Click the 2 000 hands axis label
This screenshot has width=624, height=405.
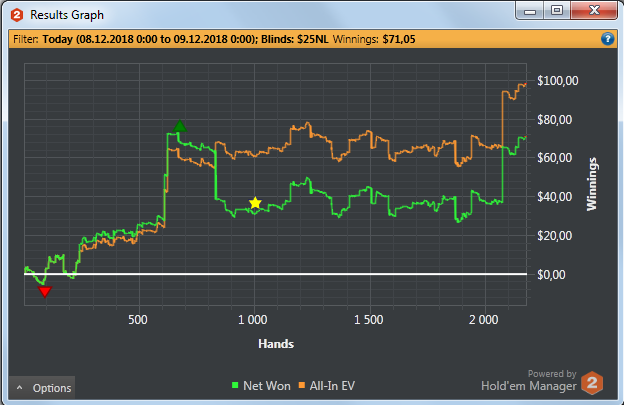(484, 320)
